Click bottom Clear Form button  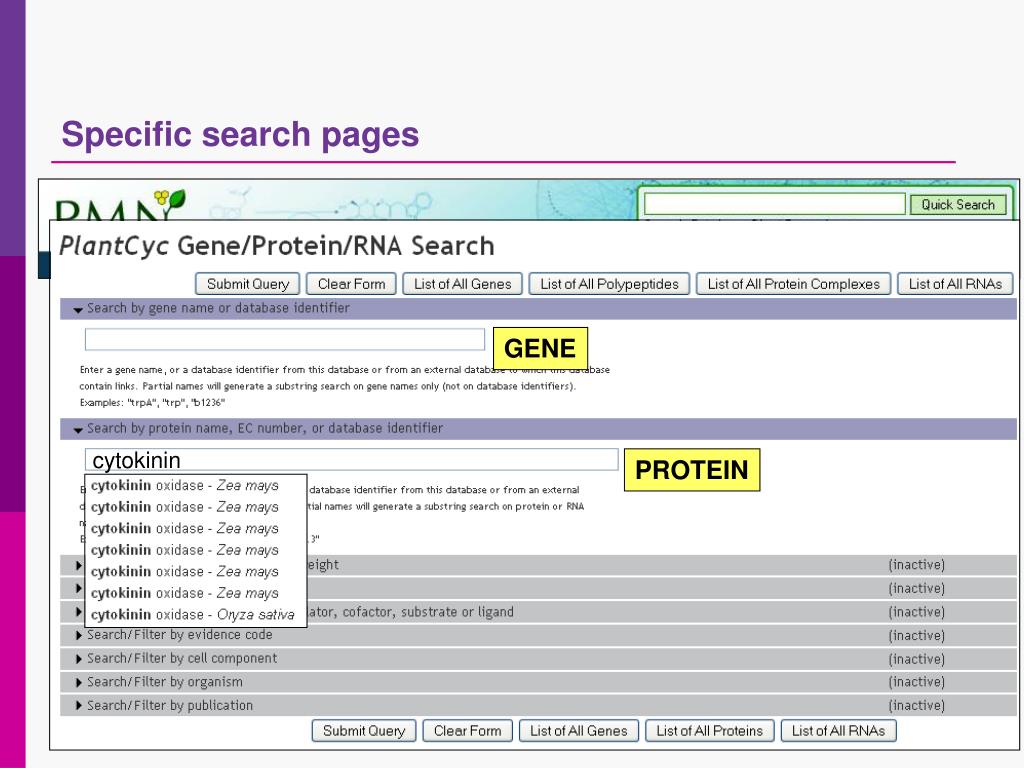pyautogui.click(x=468, y=731)
